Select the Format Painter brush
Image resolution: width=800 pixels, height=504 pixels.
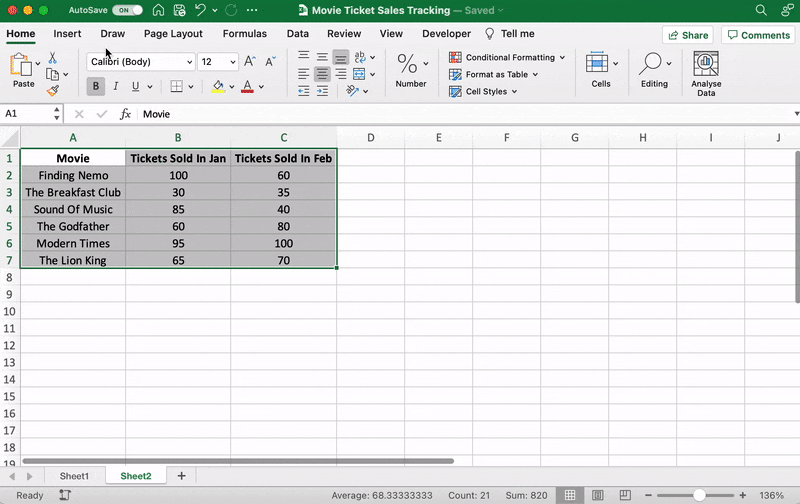[53, 91]
